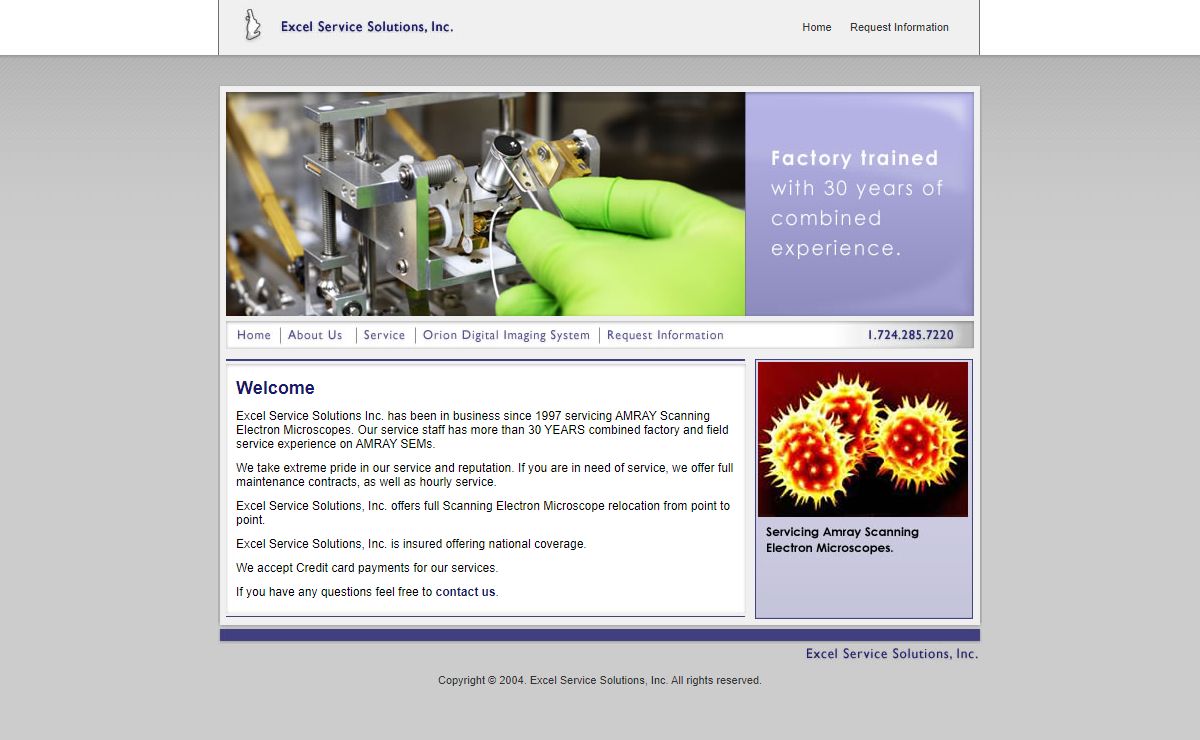Go to Home in the top header

tap(817, 27)
